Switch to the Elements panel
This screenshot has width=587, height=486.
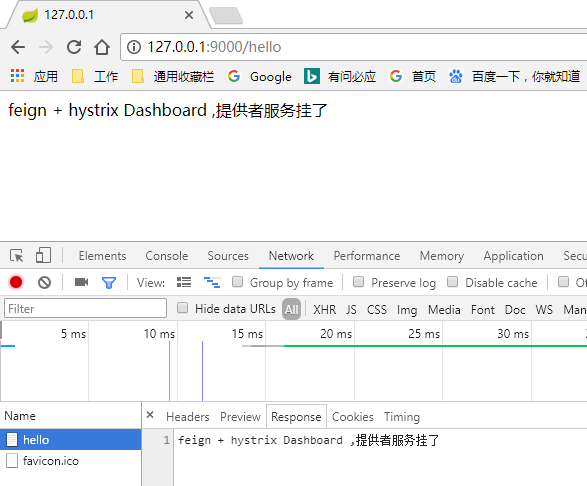[102, 256]
